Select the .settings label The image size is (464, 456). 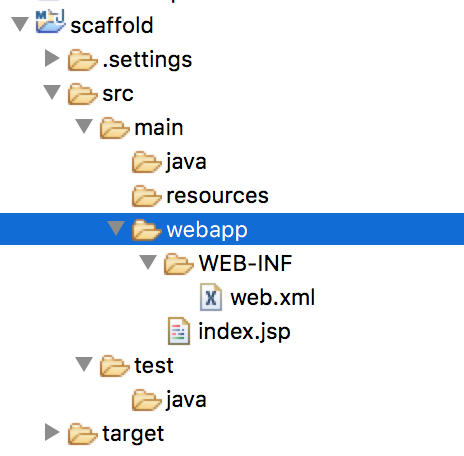pos(147,60)
